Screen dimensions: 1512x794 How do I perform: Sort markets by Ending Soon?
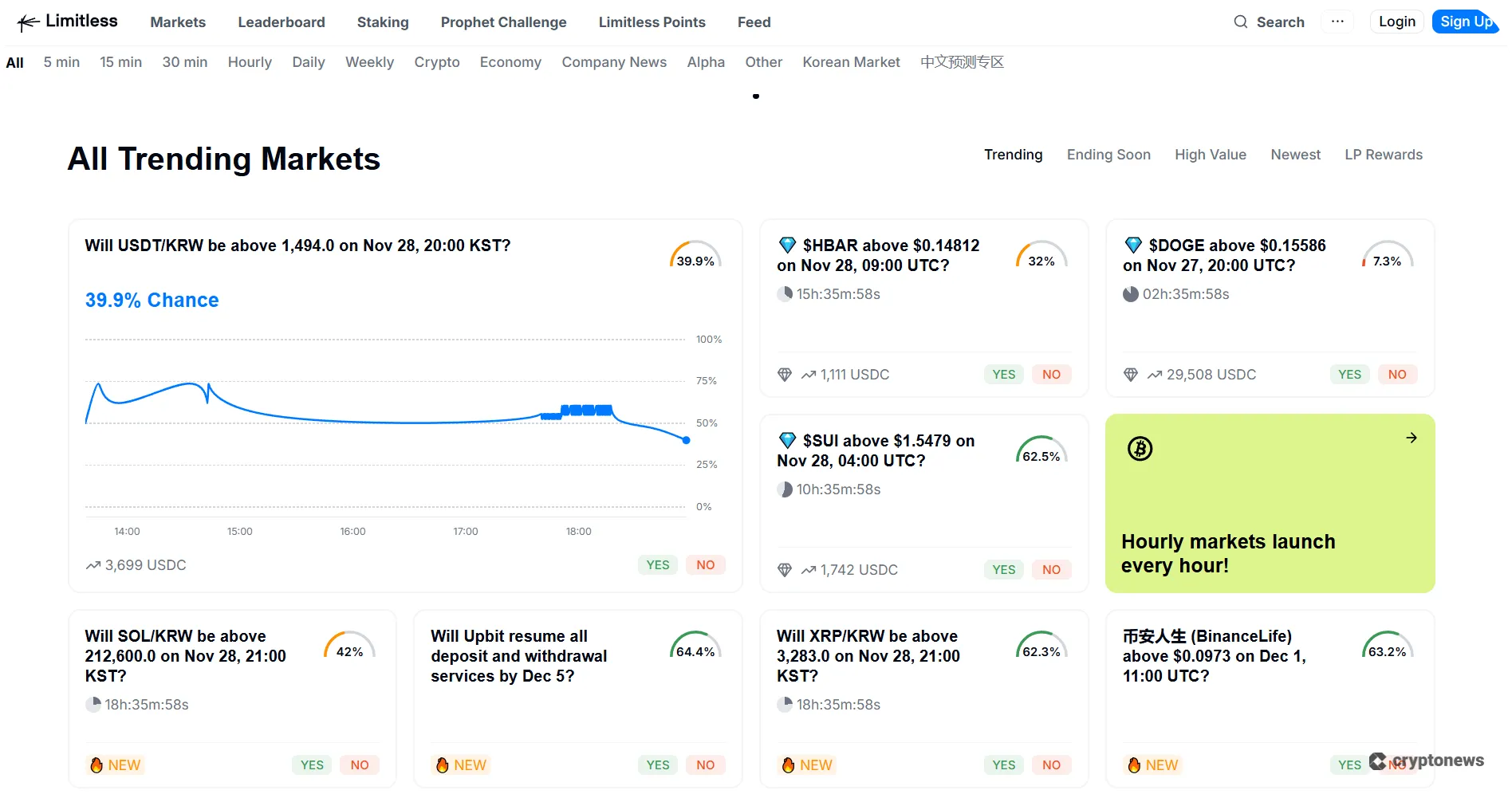(1108, 155)
